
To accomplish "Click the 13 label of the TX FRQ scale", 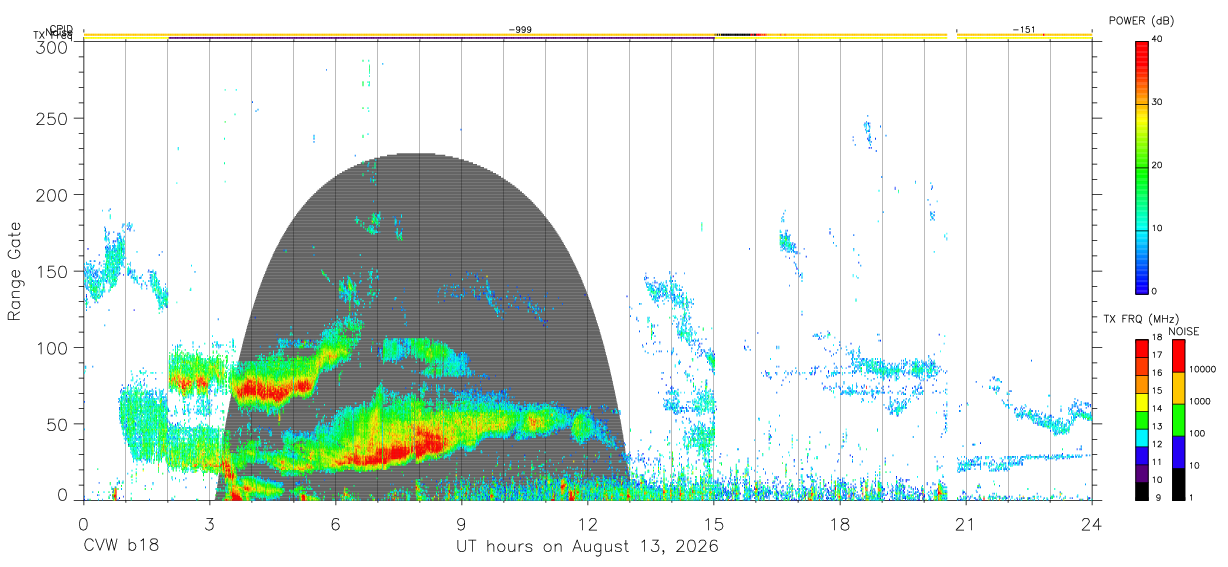I will pos(1157,426).
